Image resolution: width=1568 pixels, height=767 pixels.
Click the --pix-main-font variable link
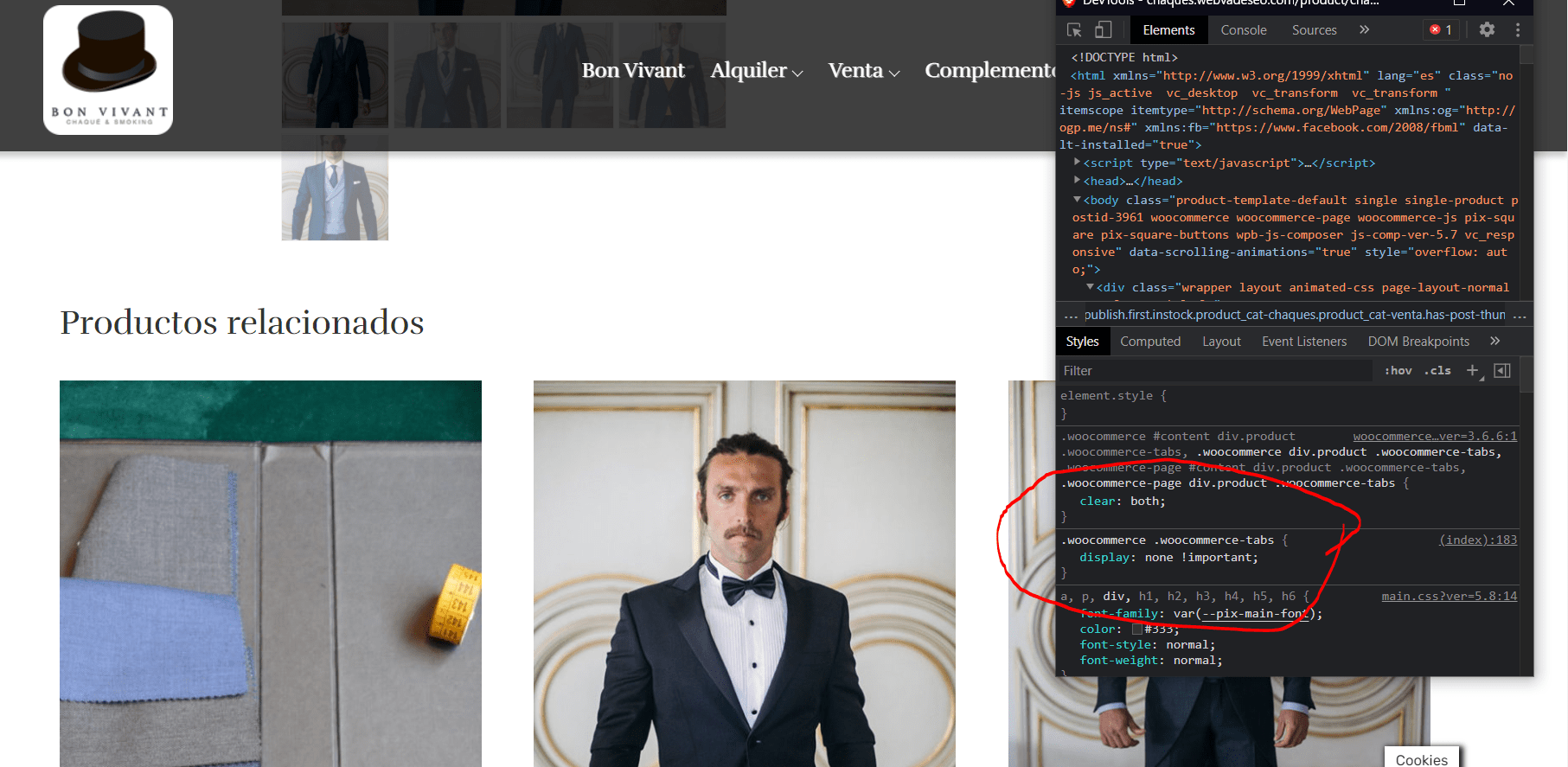[x=1255, y=613]
